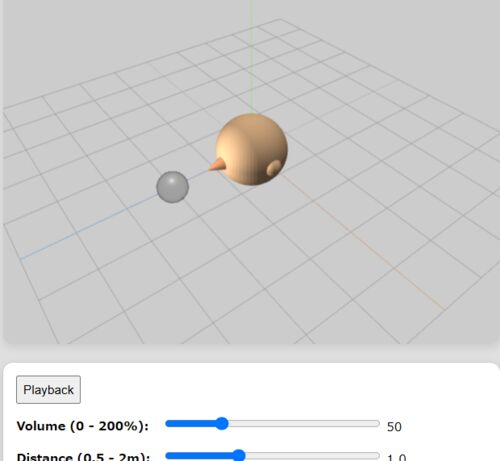The image size is (500, 461).
Task: Click the volume value 50
Action: pyautogui.click(x=394, y=427)
